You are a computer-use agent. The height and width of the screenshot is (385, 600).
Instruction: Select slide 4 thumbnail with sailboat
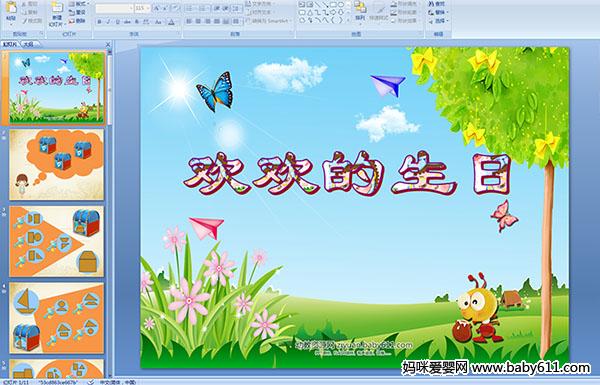point(57,318)
